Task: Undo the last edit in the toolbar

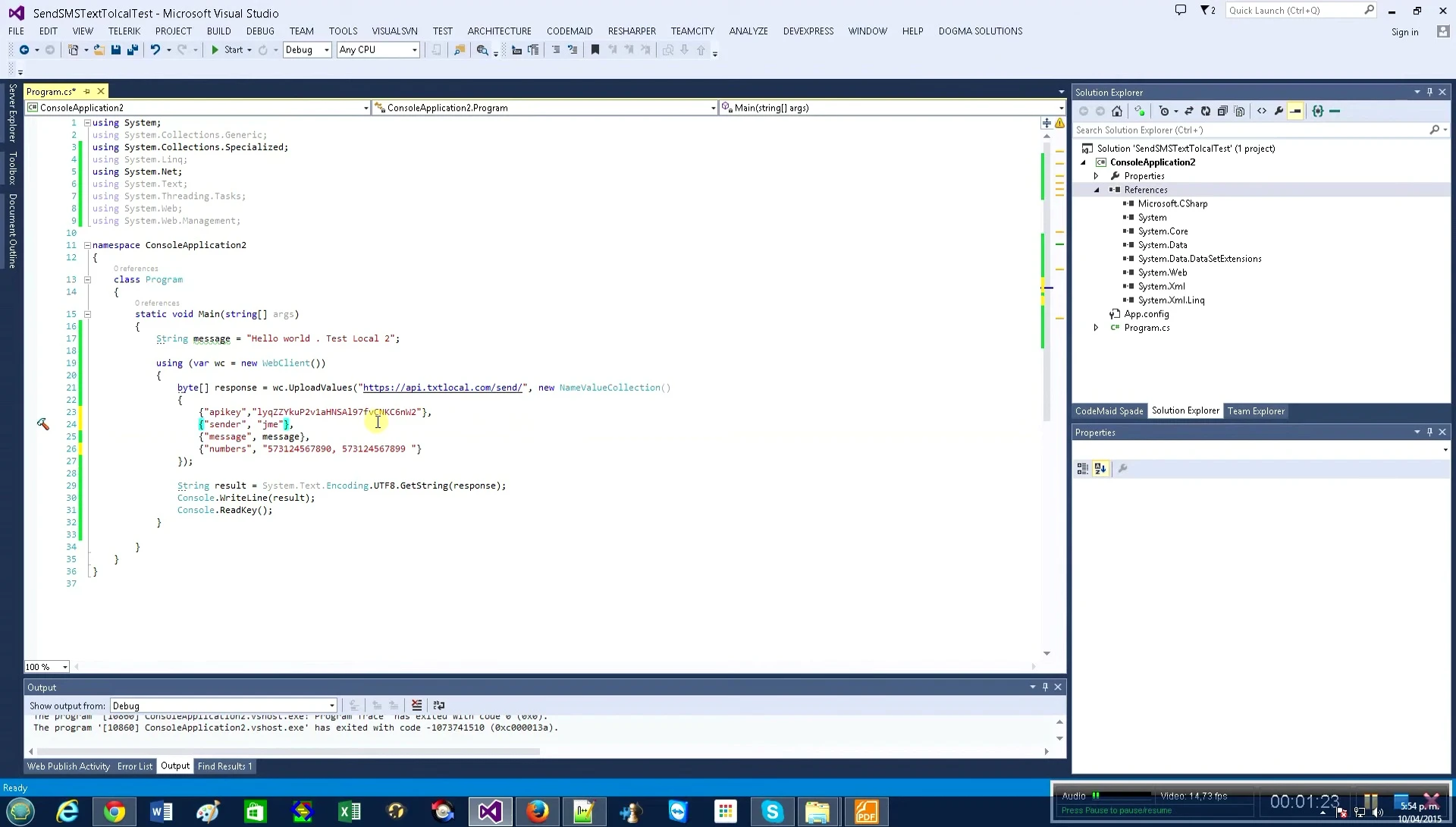Action: 155,50
